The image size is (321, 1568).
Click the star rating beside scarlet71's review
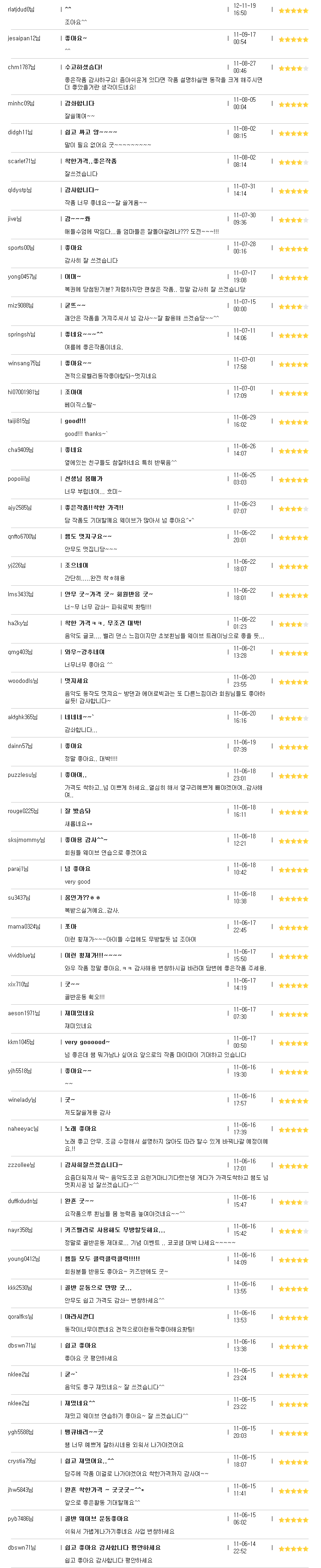tap(293, 163)
